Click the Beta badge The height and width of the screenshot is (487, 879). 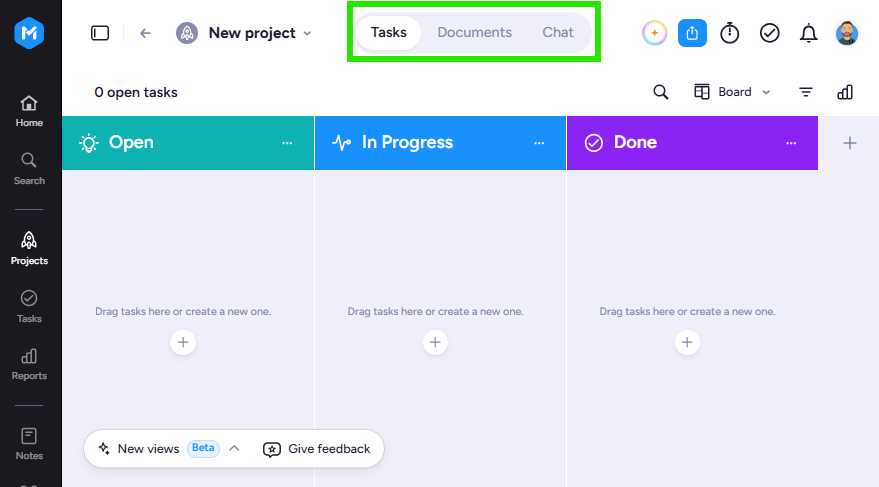tap(203, 448)
